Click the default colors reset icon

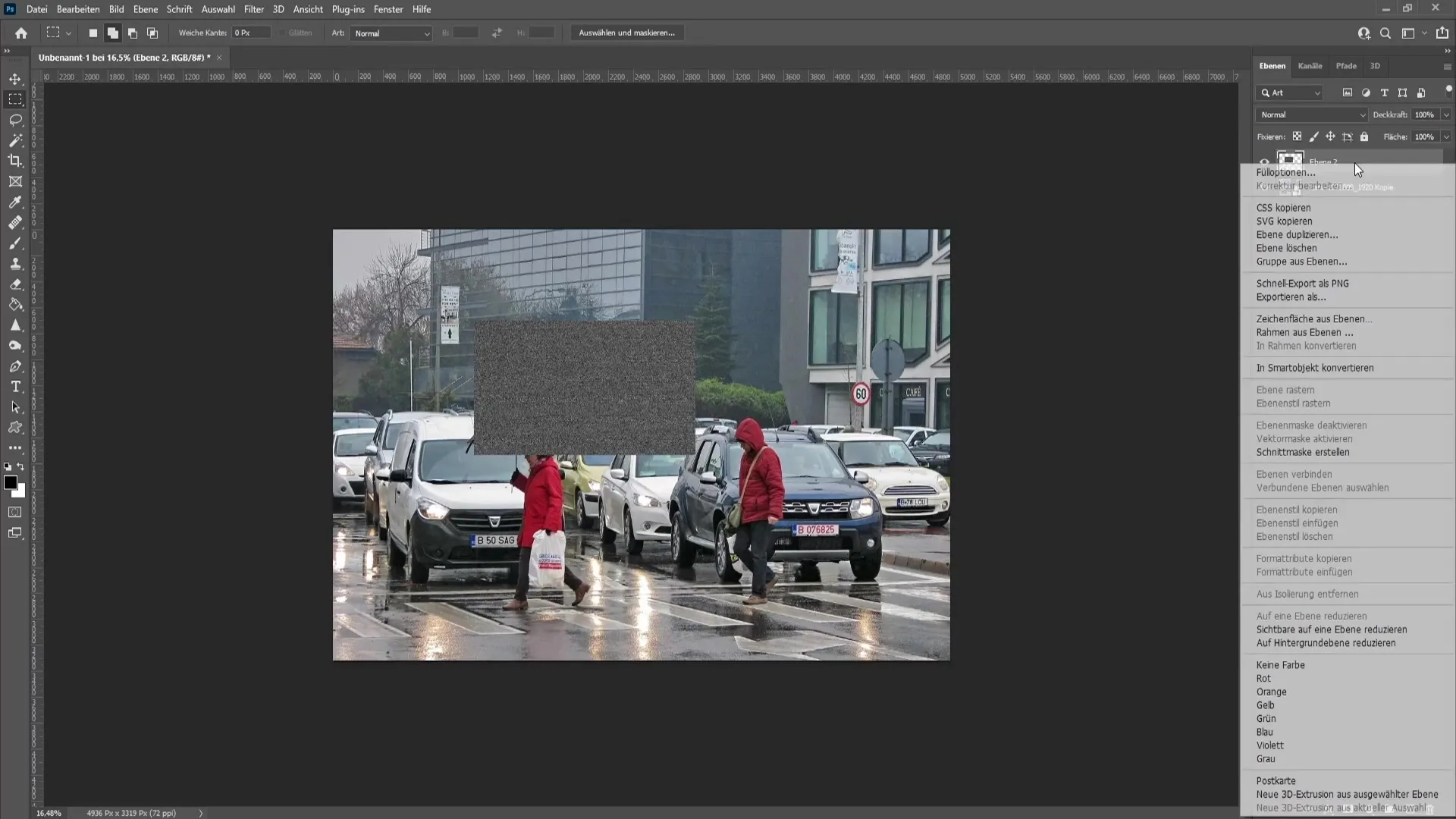click(8, 467)
